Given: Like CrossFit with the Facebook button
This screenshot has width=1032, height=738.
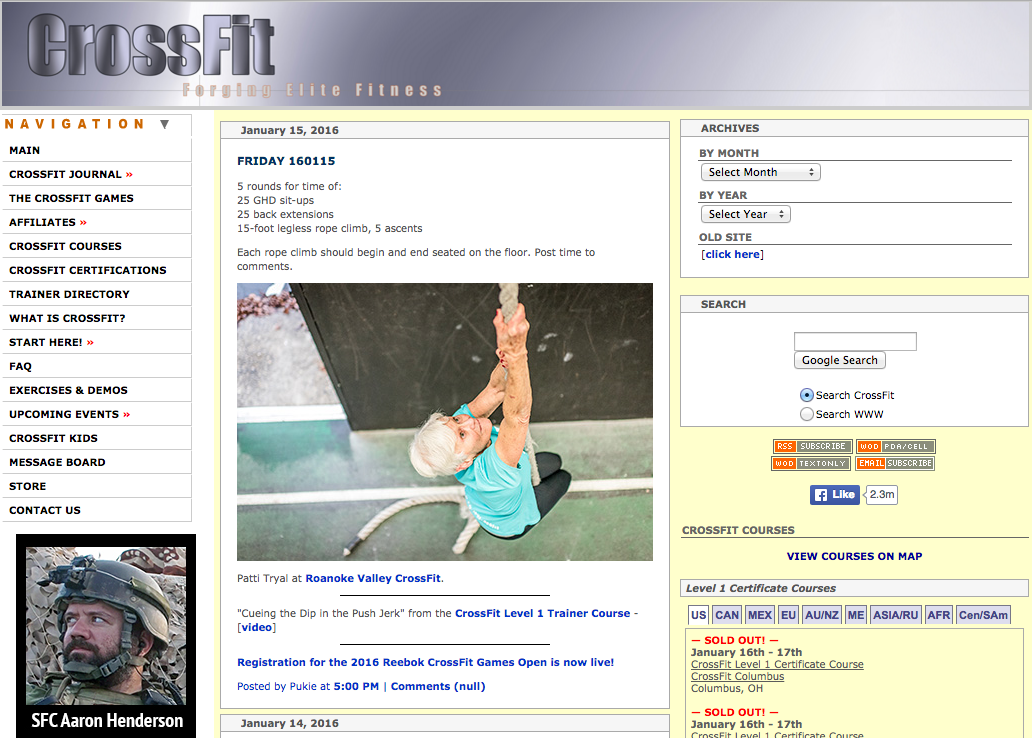Looking at the screenshot, I should point(835,494).
